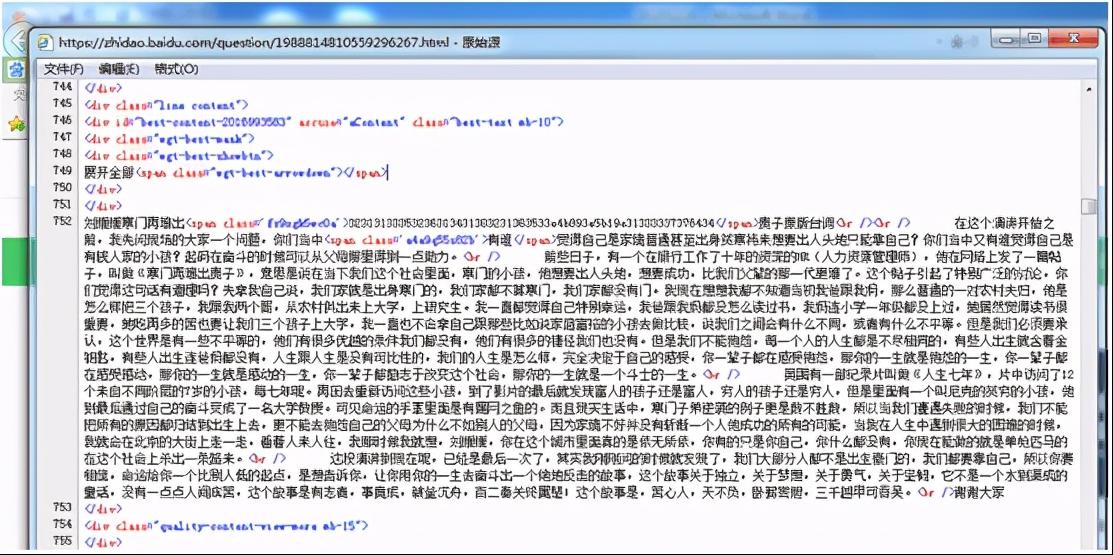This screenshot has height=555, width=1113.
Task: Click the scrollbar up arrow in the source view
Action: coord(1088,89)
